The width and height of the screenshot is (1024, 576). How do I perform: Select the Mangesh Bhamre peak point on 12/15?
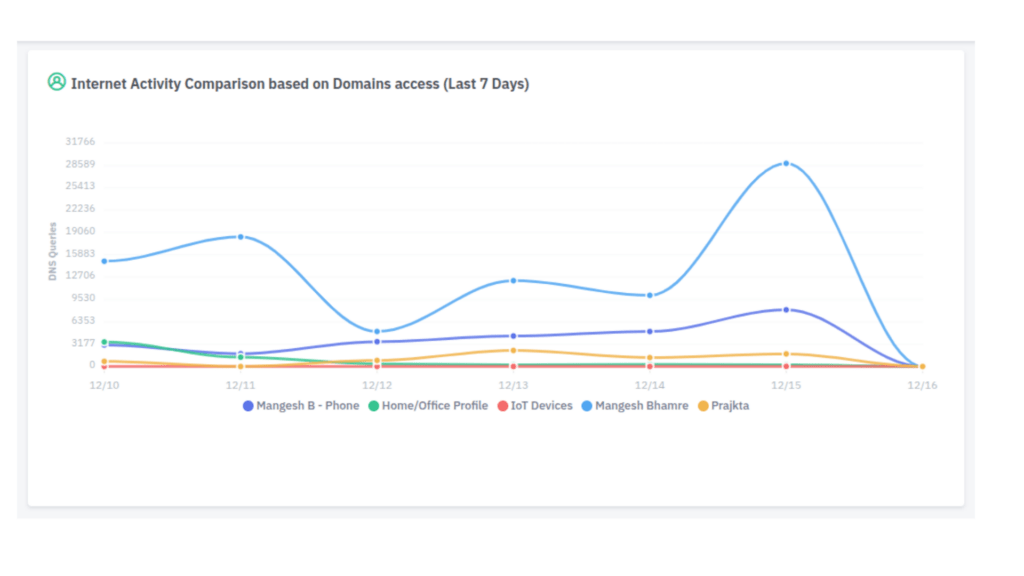(786, 163)
